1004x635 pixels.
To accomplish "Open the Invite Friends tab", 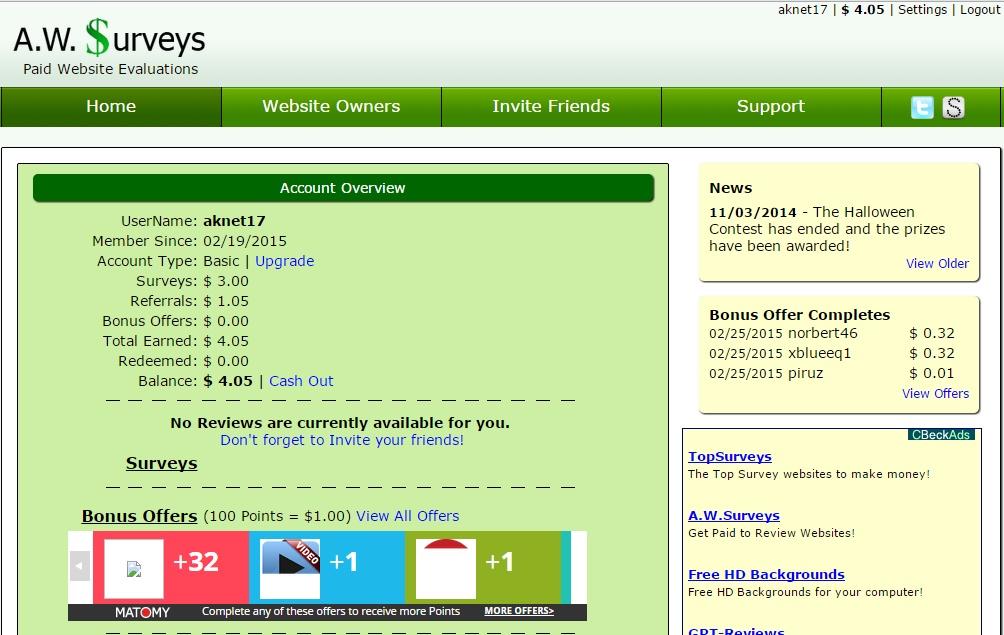I will (551, 106).
